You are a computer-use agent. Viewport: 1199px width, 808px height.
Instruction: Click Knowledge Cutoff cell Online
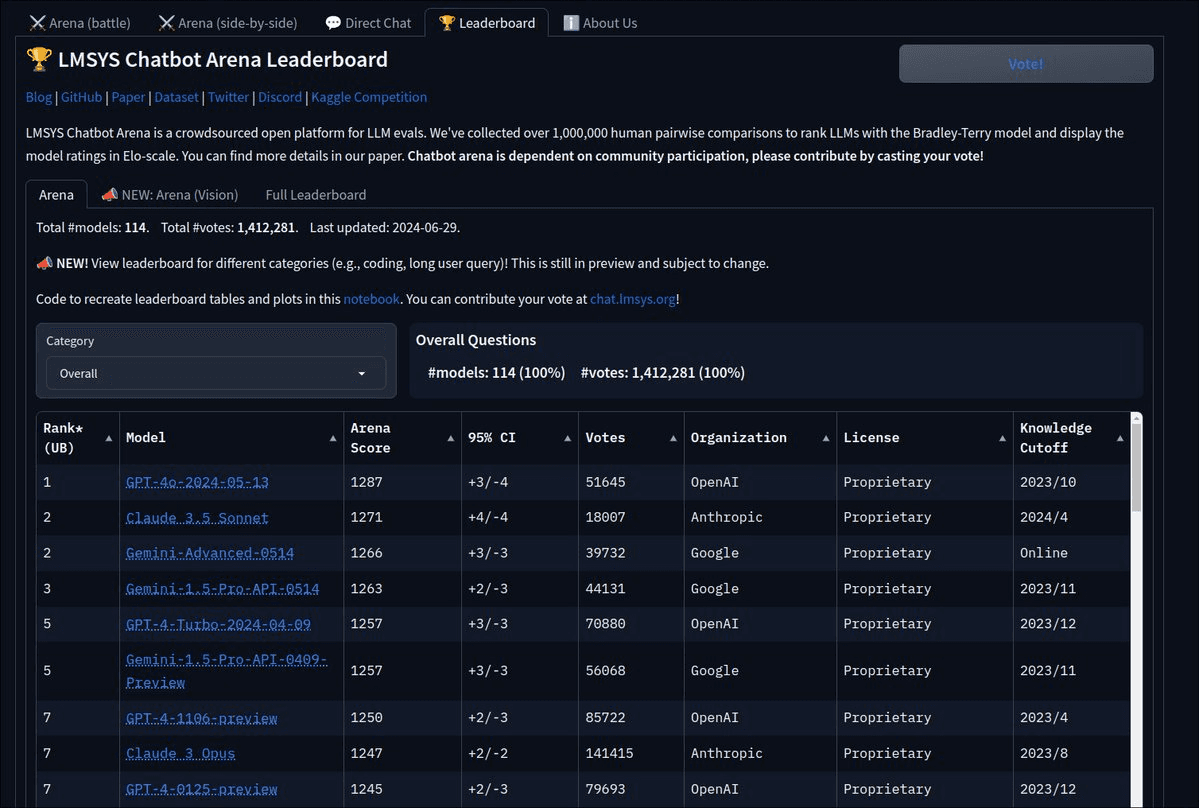pos(1071,553)
